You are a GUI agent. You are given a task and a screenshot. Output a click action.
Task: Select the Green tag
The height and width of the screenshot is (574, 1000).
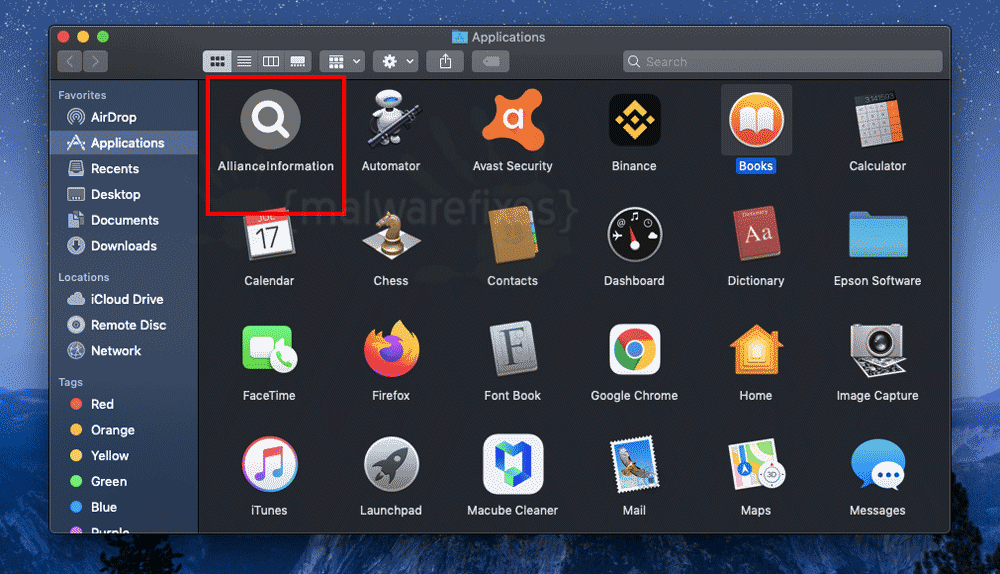(x=124, y=482)
